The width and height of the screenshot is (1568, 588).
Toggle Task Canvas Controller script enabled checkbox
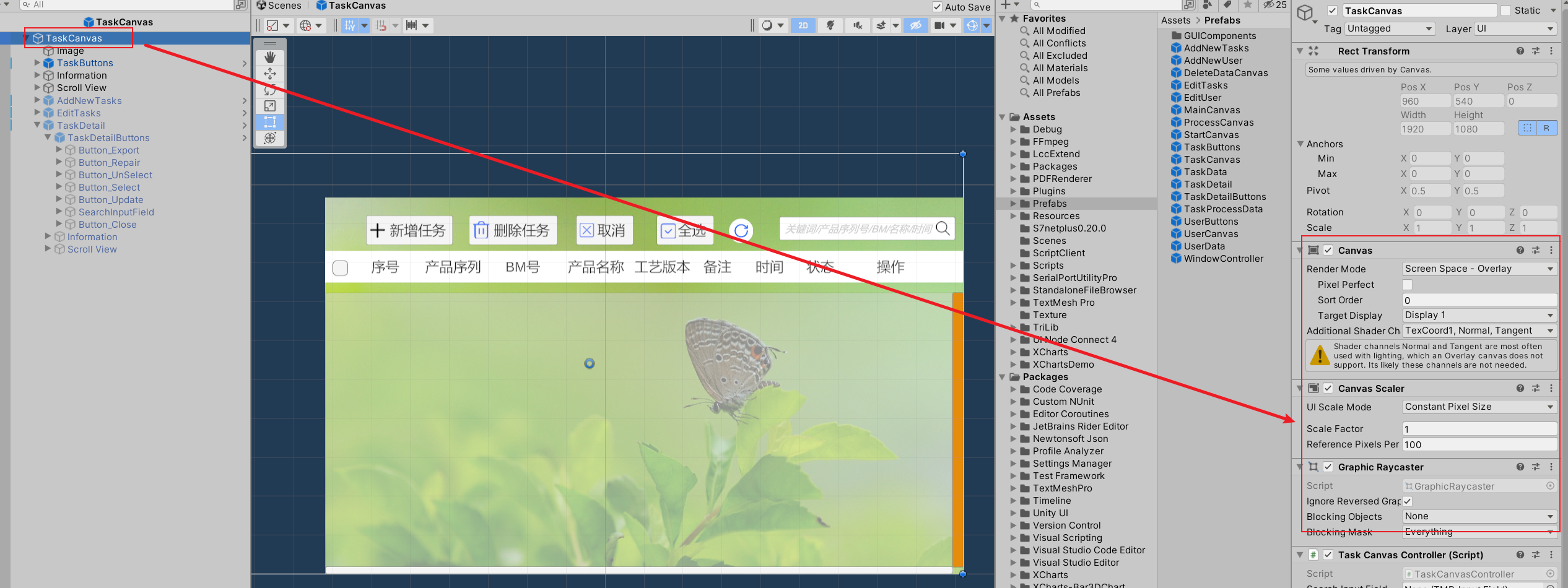tap(1328, 555)
